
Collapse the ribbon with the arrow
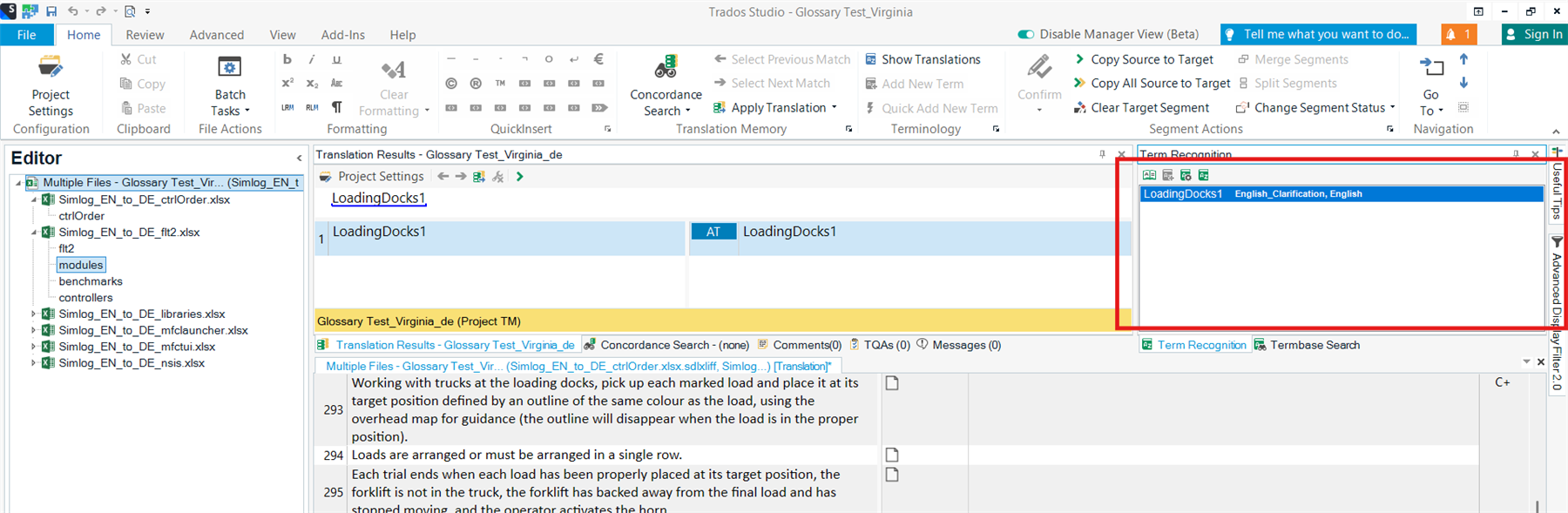tap(1556, 132)
